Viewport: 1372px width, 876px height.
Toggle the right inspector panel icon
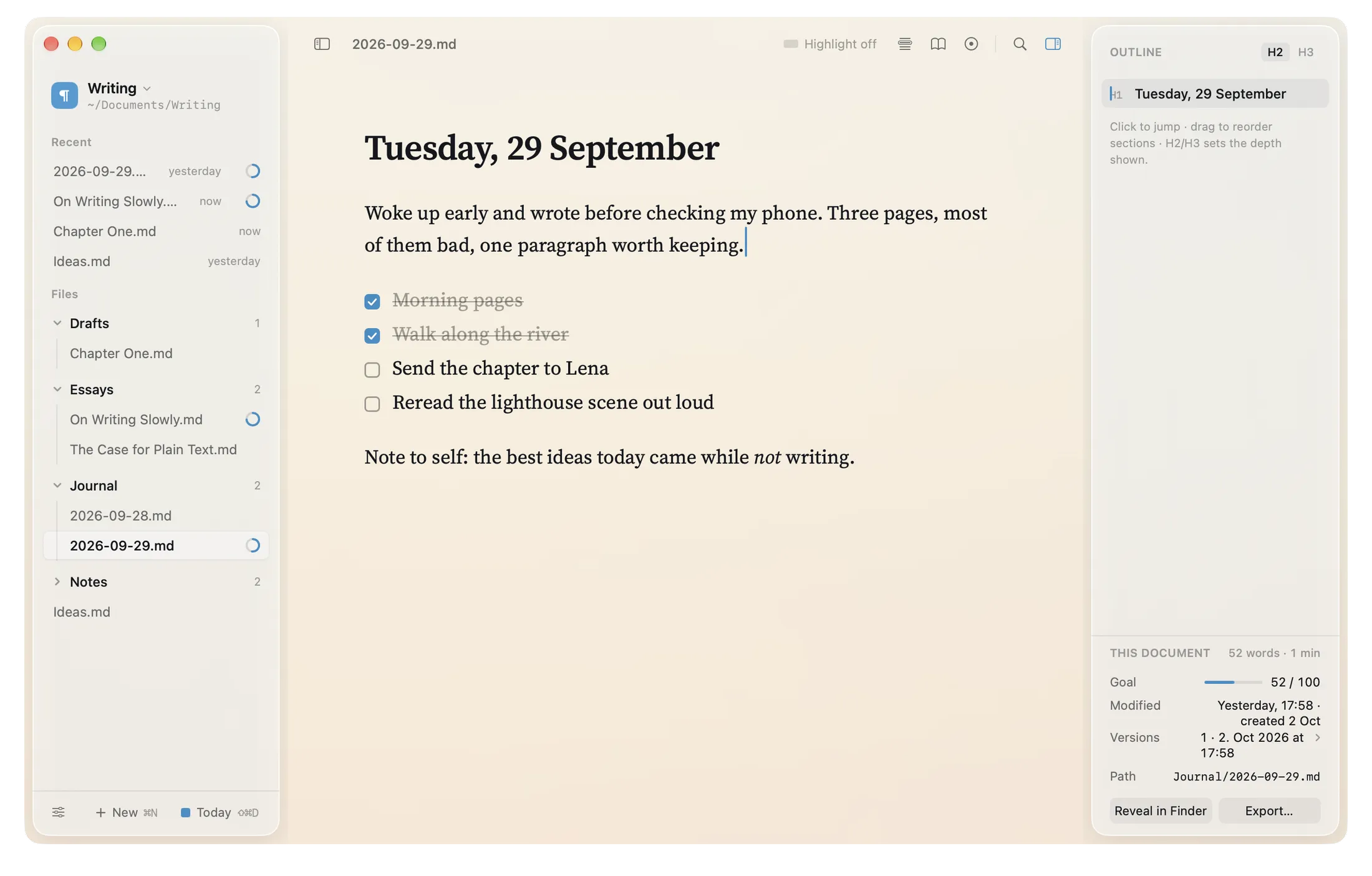tap(1053, 44)
